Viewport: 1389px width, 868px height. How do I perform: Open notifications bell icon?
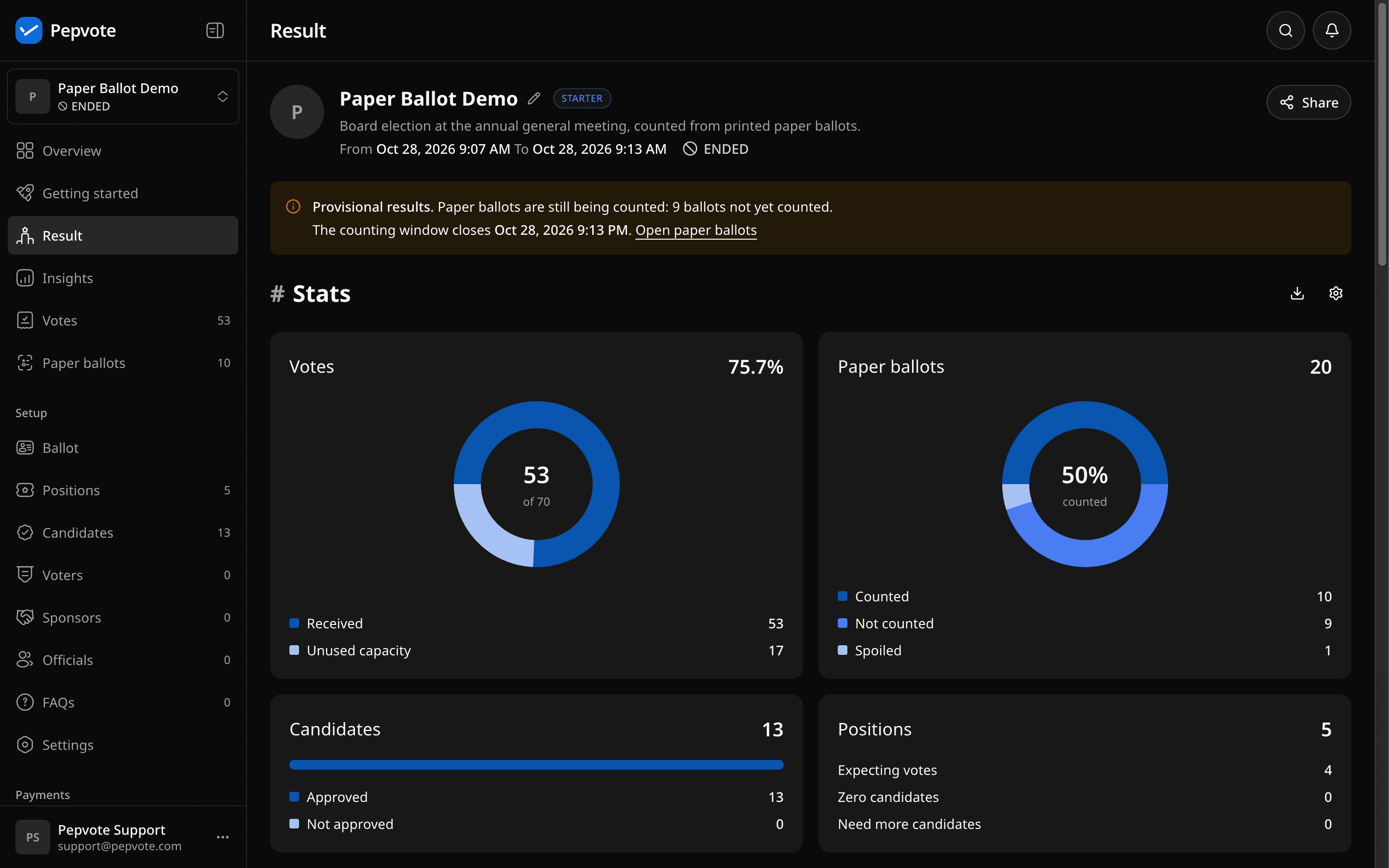pyautogui.click(x=1332, y=30)
